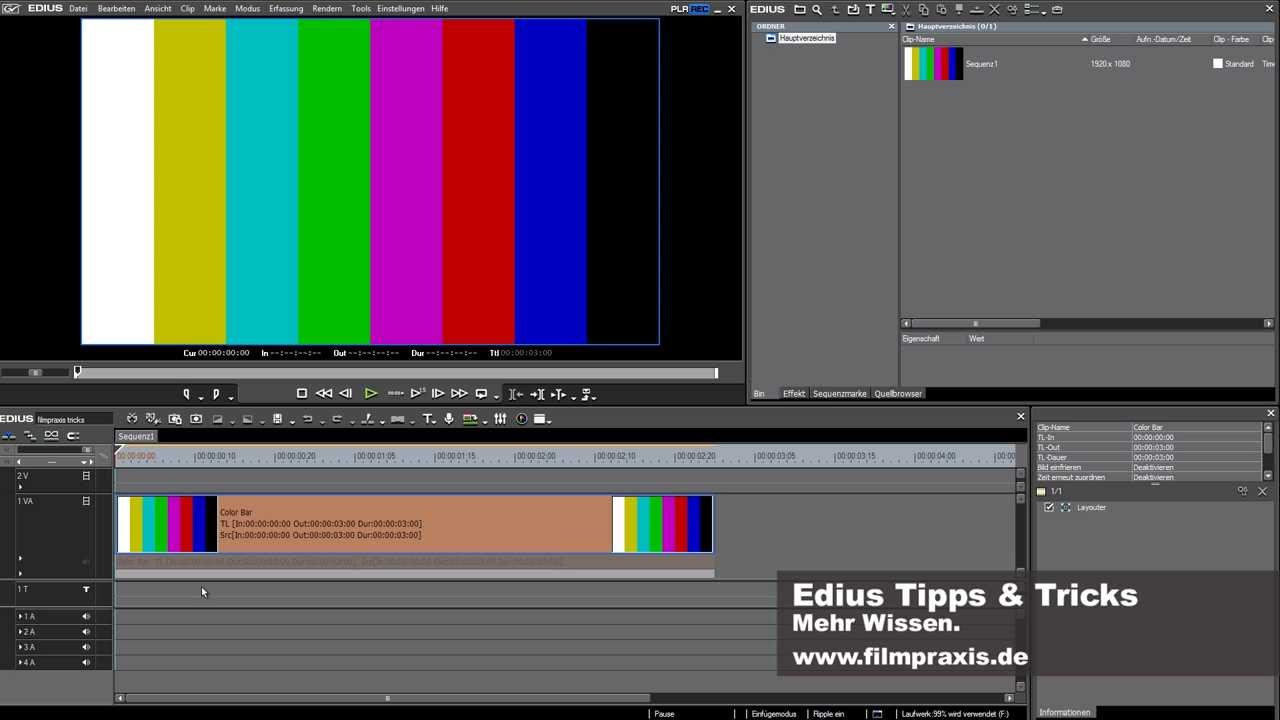Click the Set In point marker icon

click(186, 394)
